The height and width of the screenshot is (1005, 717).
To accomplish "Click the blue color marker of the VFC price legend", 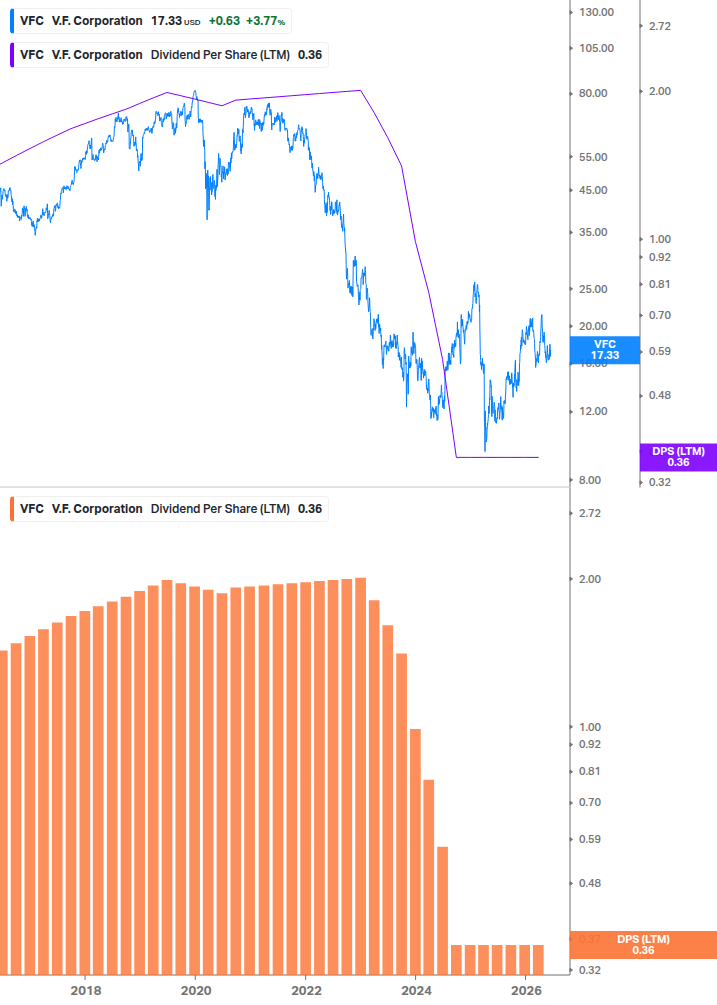I will pyautogui.click(x=12, y=21).
